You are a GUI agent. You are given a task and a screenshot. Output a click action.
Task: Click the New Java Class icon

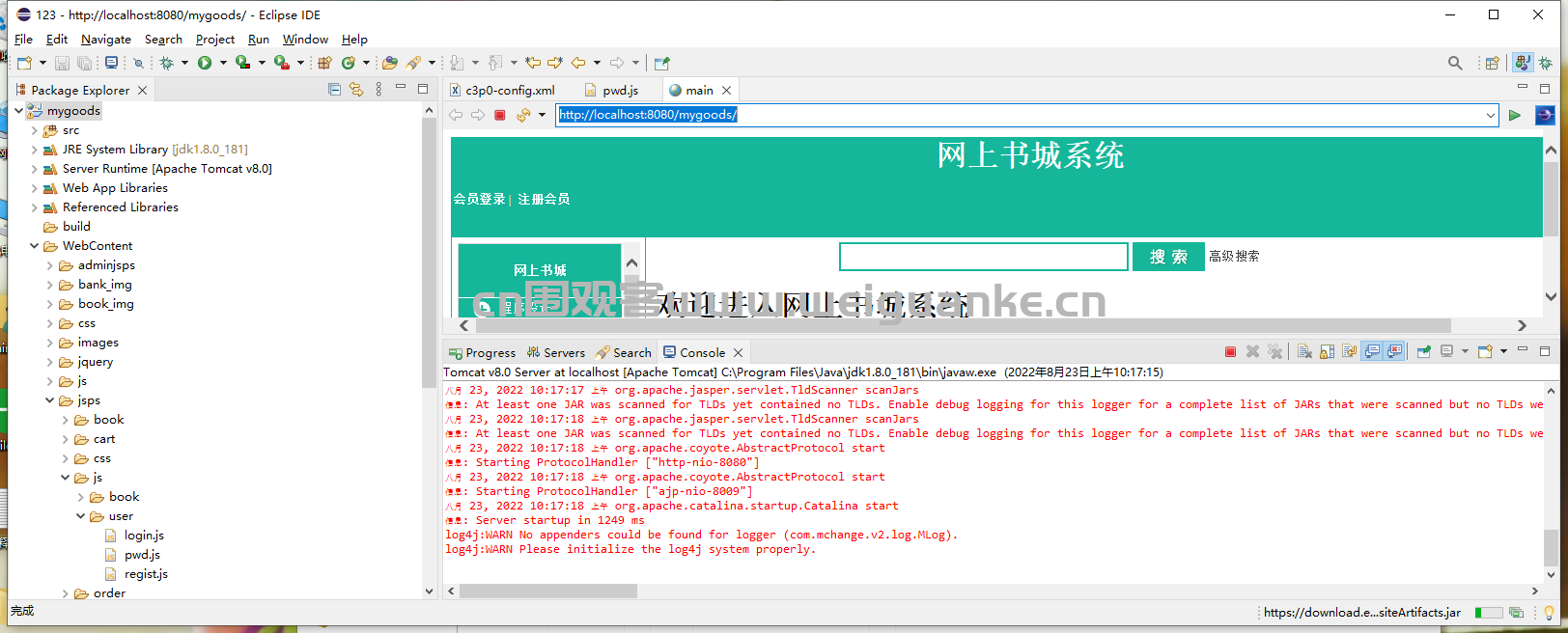click(x=349, y=63)
